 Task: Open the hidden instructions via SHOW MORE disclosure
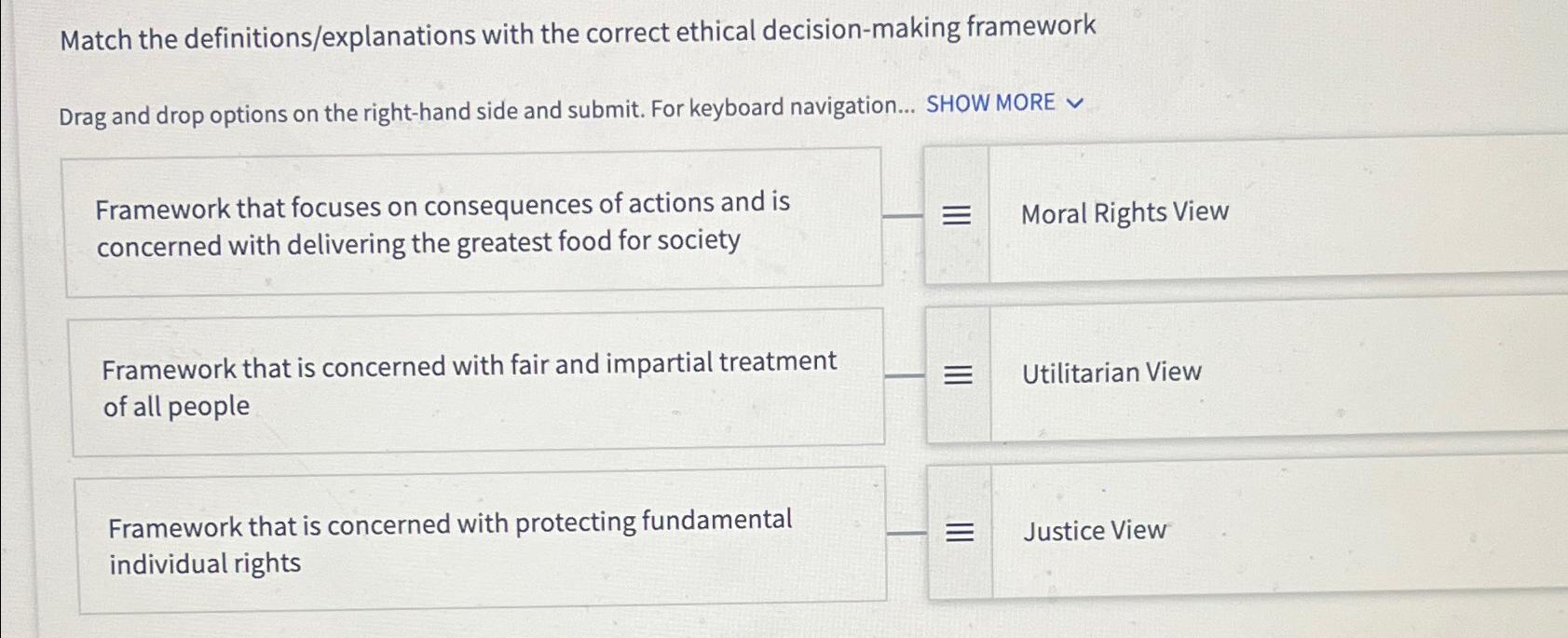click(x=990, y=104)
